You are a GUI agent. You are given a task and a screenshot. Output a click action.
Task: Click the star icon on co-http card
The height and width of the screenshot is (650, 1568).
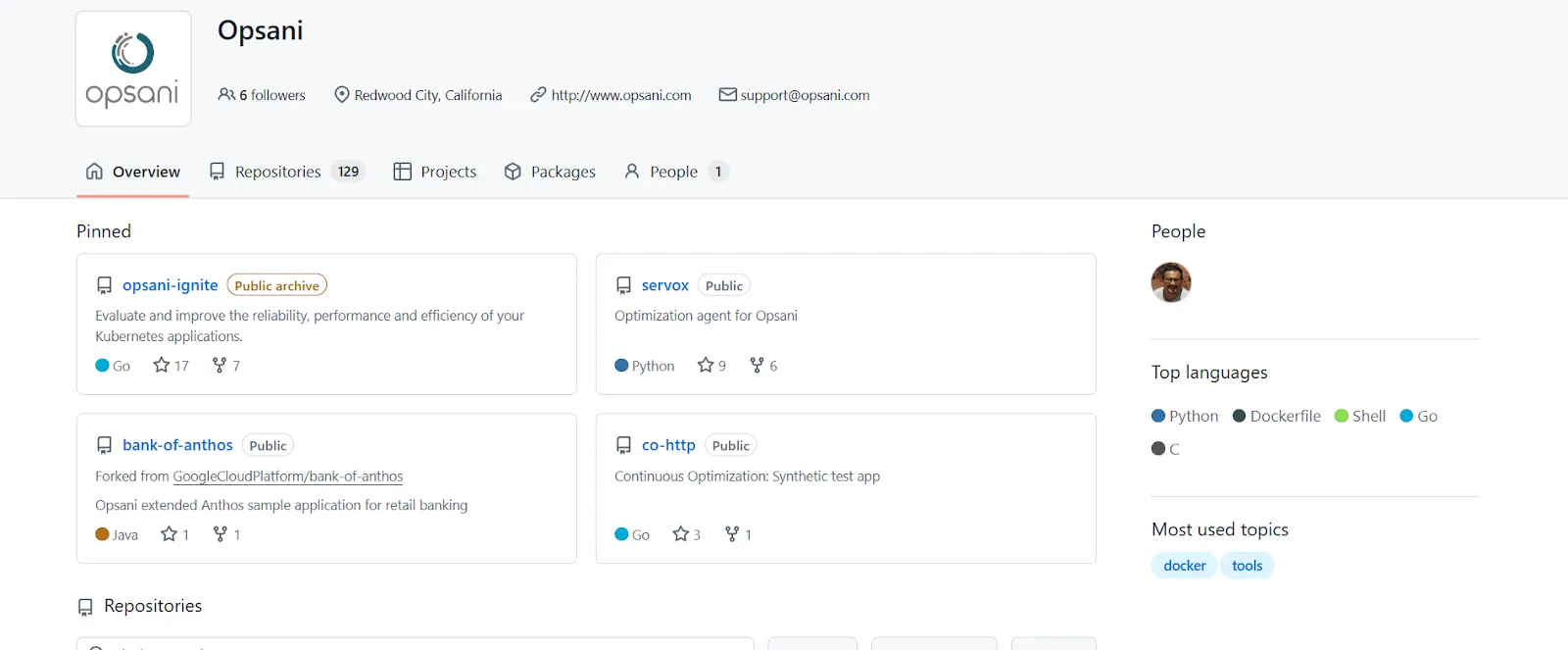pyautogui.click(x=681, y=533)
